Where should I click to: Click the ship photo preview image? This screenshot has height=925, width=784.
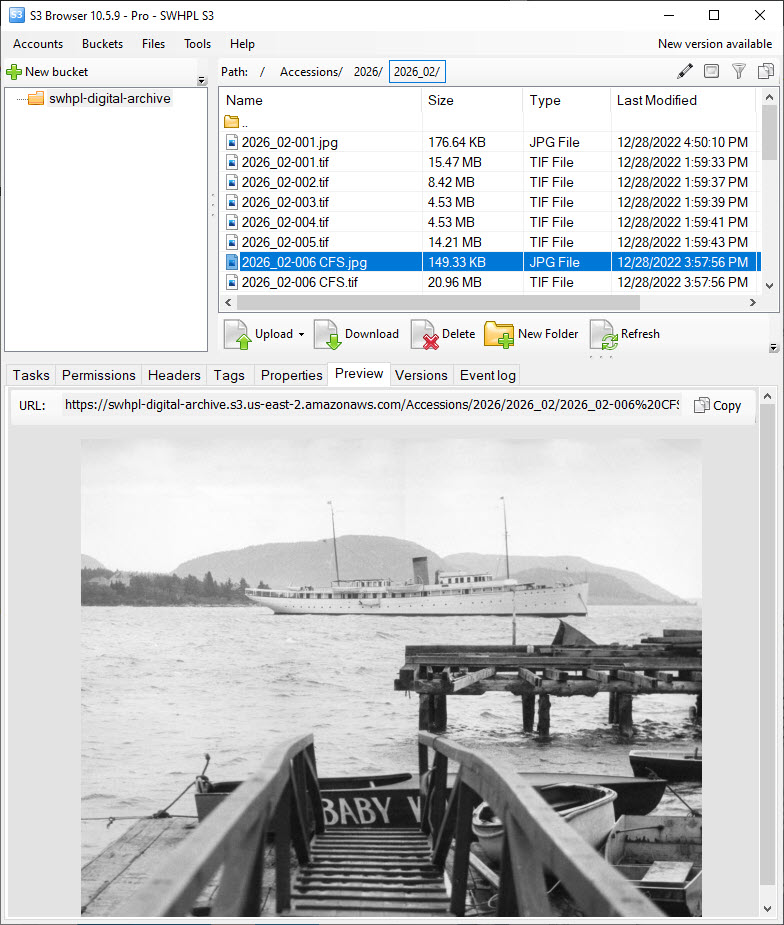[x=391, y=677]
